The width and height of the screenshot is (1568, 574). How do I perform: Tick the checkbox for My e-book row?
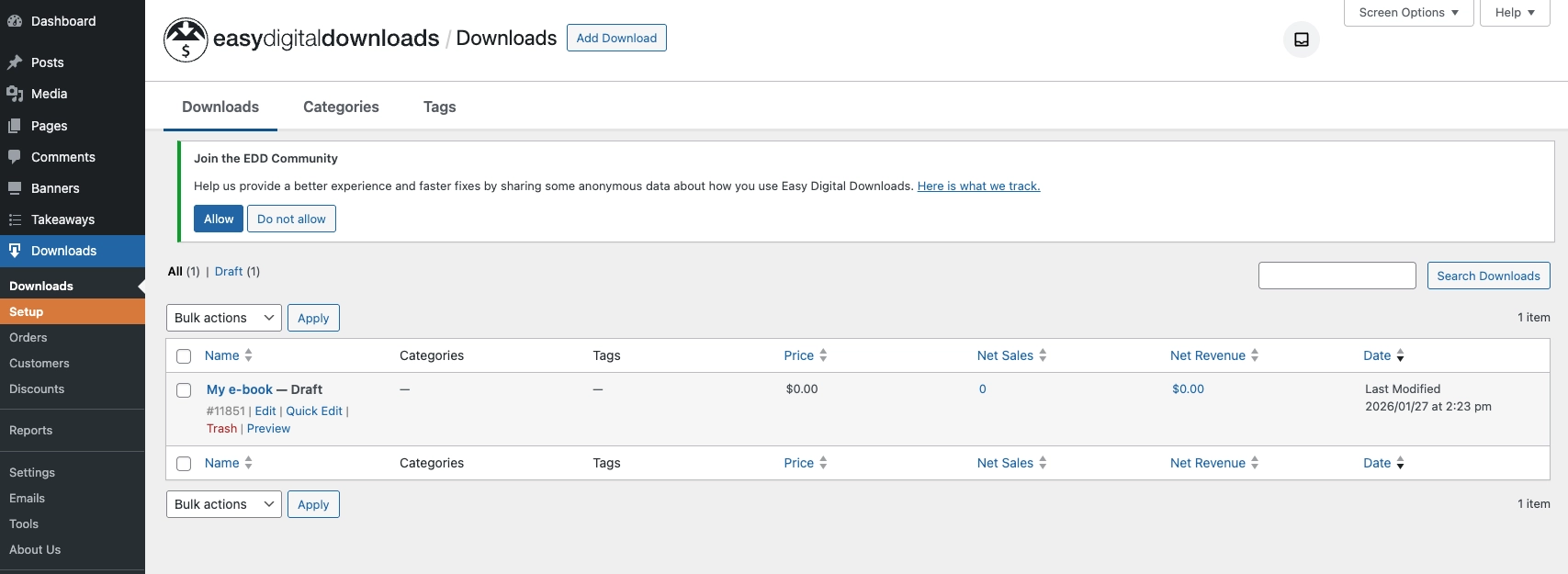point(184,390)
